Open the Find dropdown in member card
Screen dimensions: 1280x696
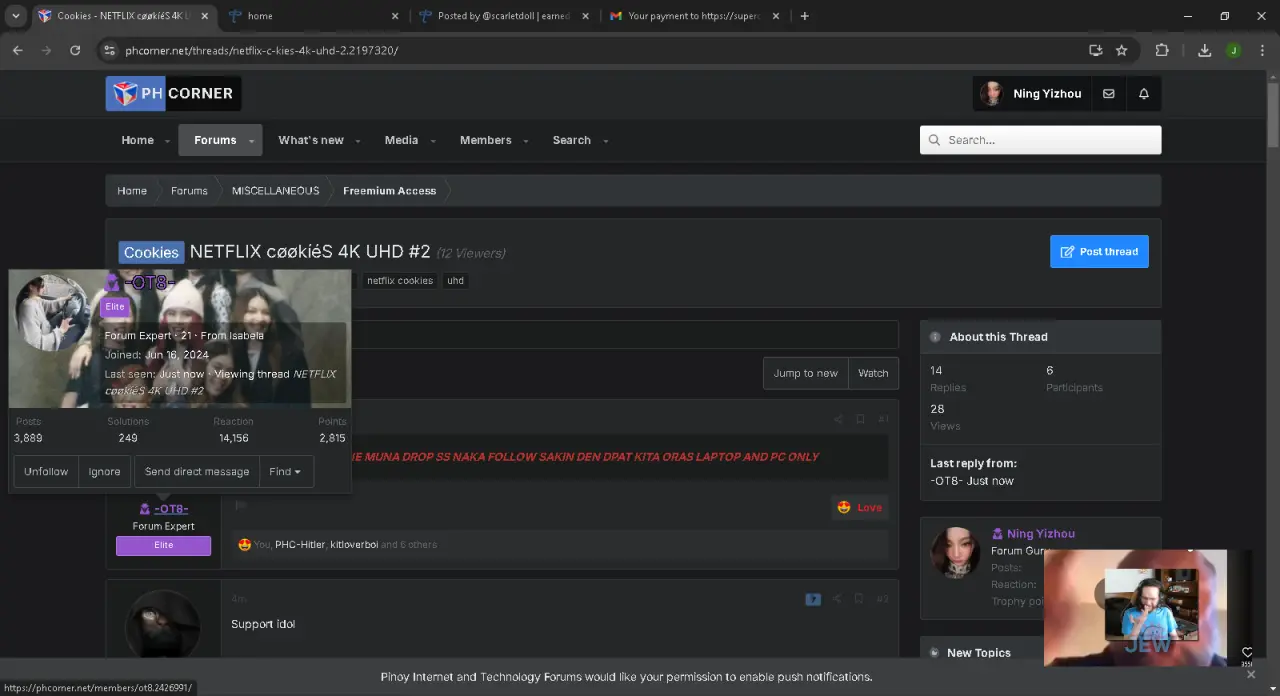[285, 471]
